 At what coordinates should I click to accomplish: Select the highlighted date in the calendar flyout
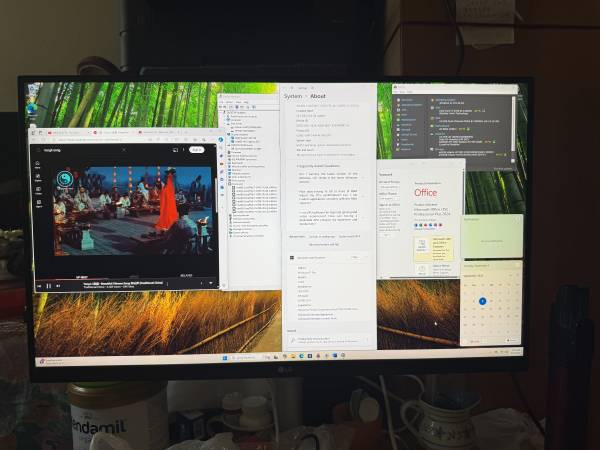(x=482, y=300)
